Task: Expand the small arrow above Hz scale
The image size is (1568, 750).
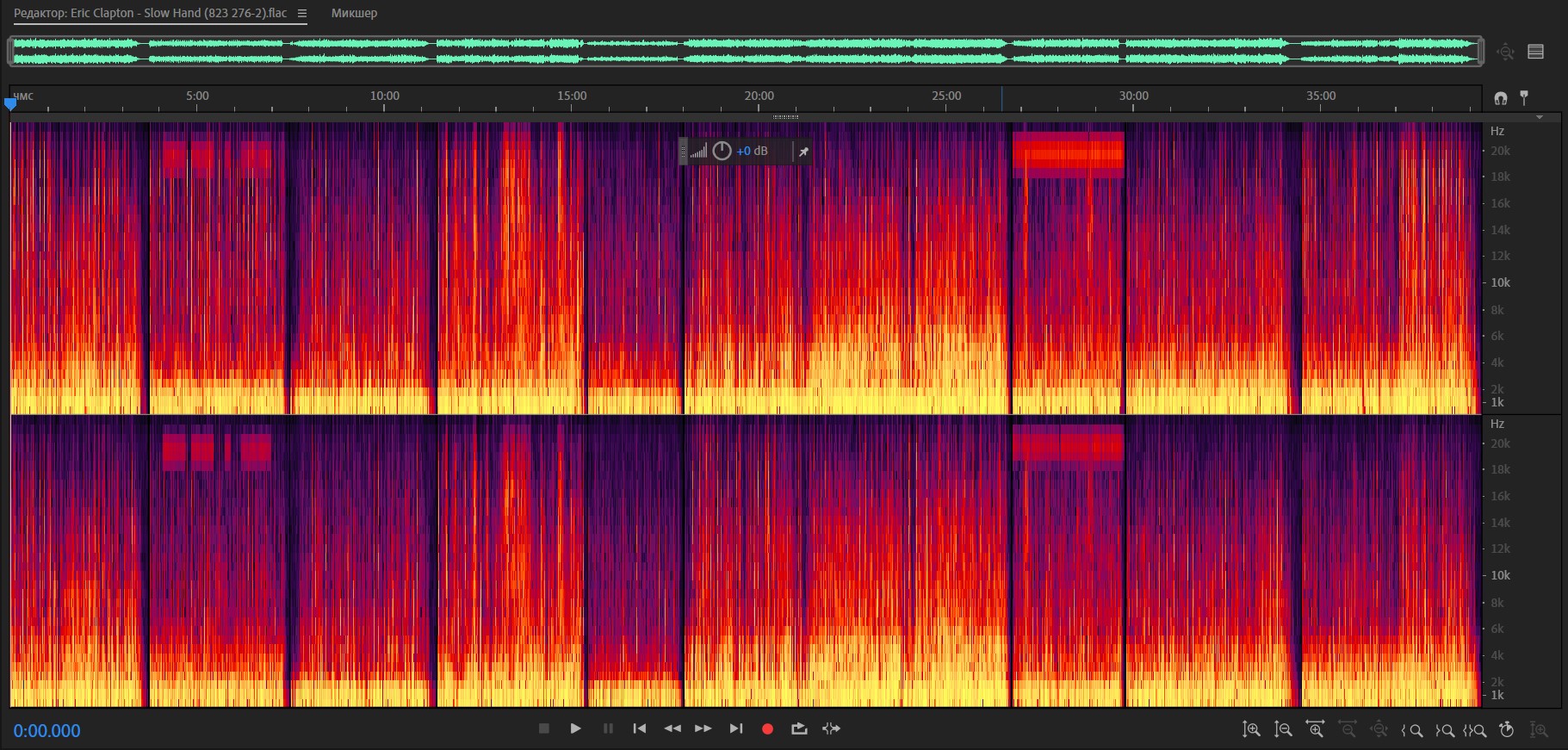Action: tap(1539, 117)
